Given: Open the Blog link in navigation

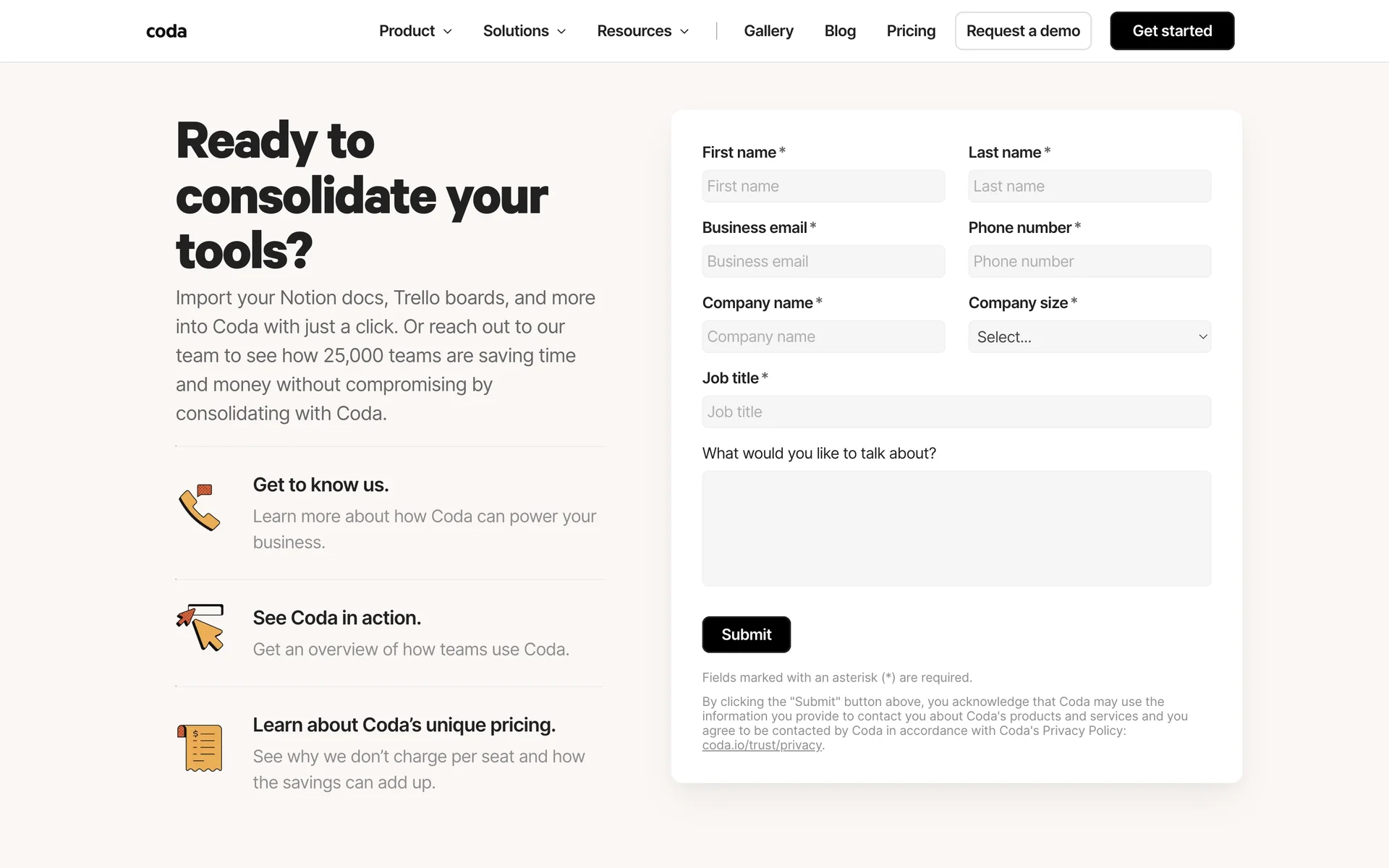Looking at the screenshot, I should pos(840,31).
